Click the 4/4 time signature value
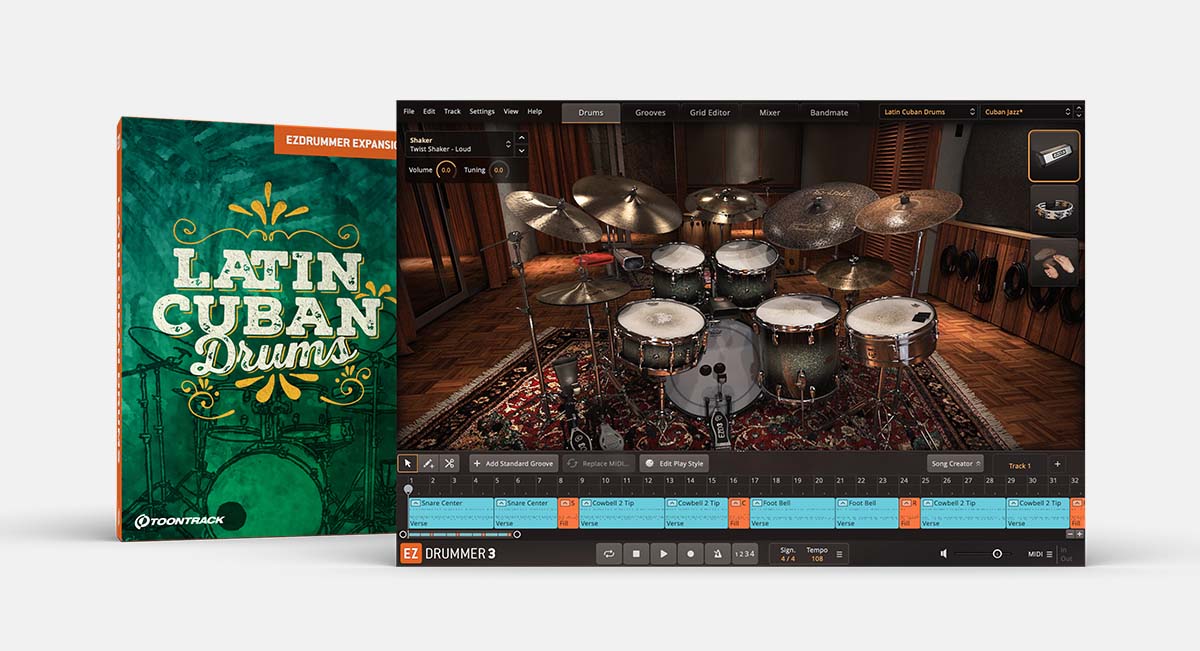The width and height of the screenshot is (1200, 651). pyautogui.click(x=788, y=559)
